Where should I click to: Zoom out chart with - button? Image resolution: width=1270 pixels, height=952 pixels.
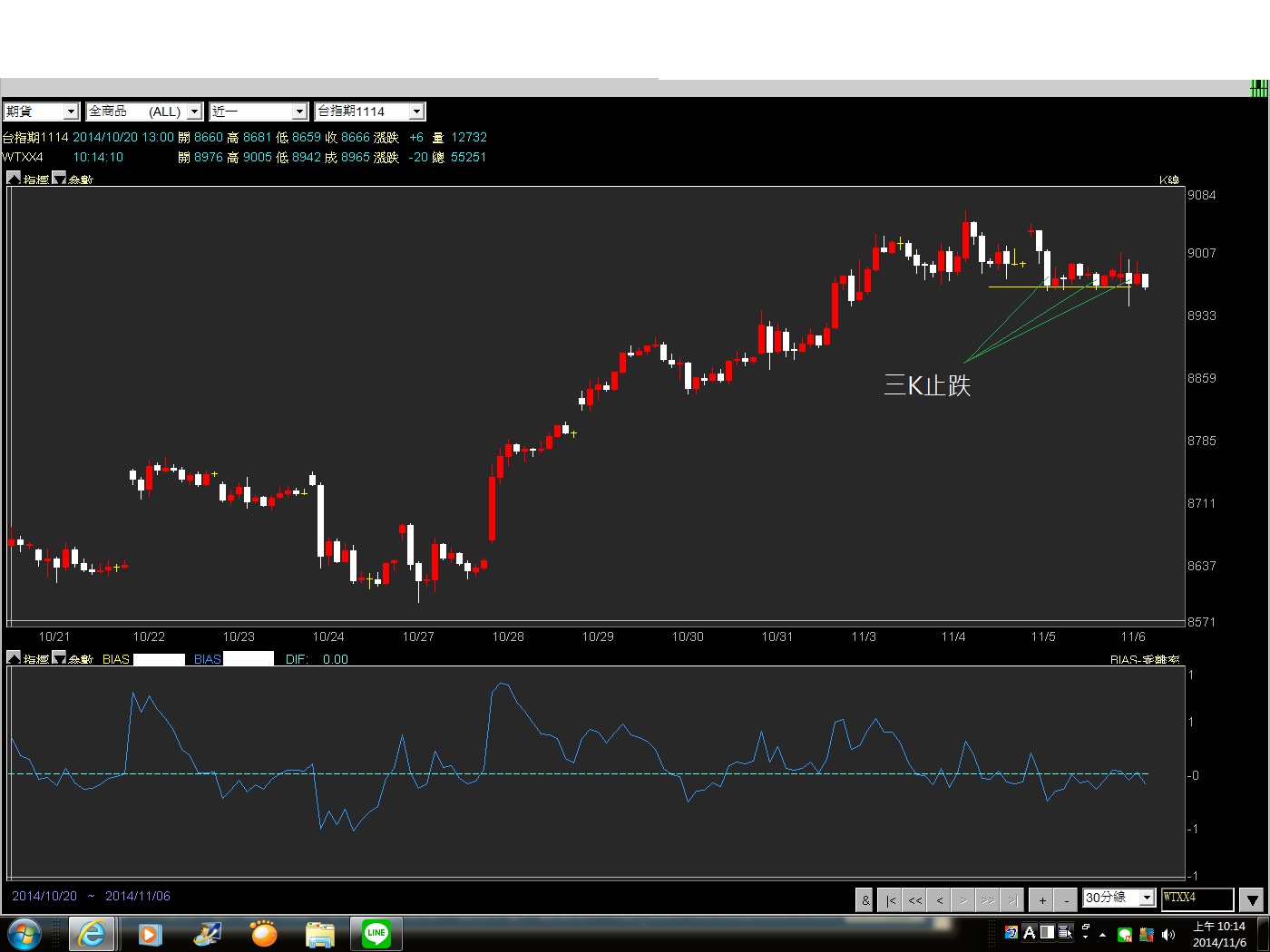pyautogui.click(x=1067, y=899)
